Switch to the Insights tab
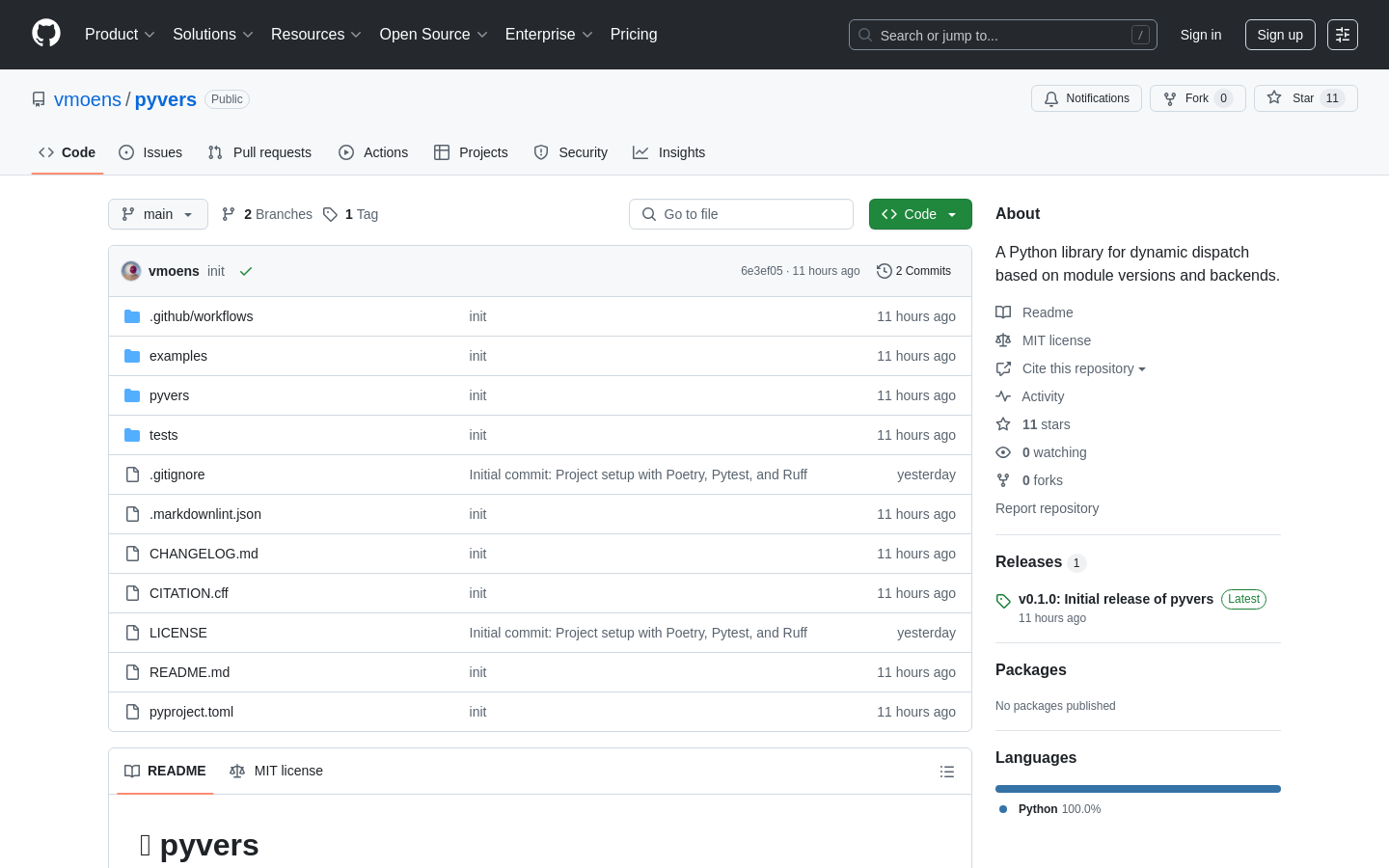 coord(669,152)
